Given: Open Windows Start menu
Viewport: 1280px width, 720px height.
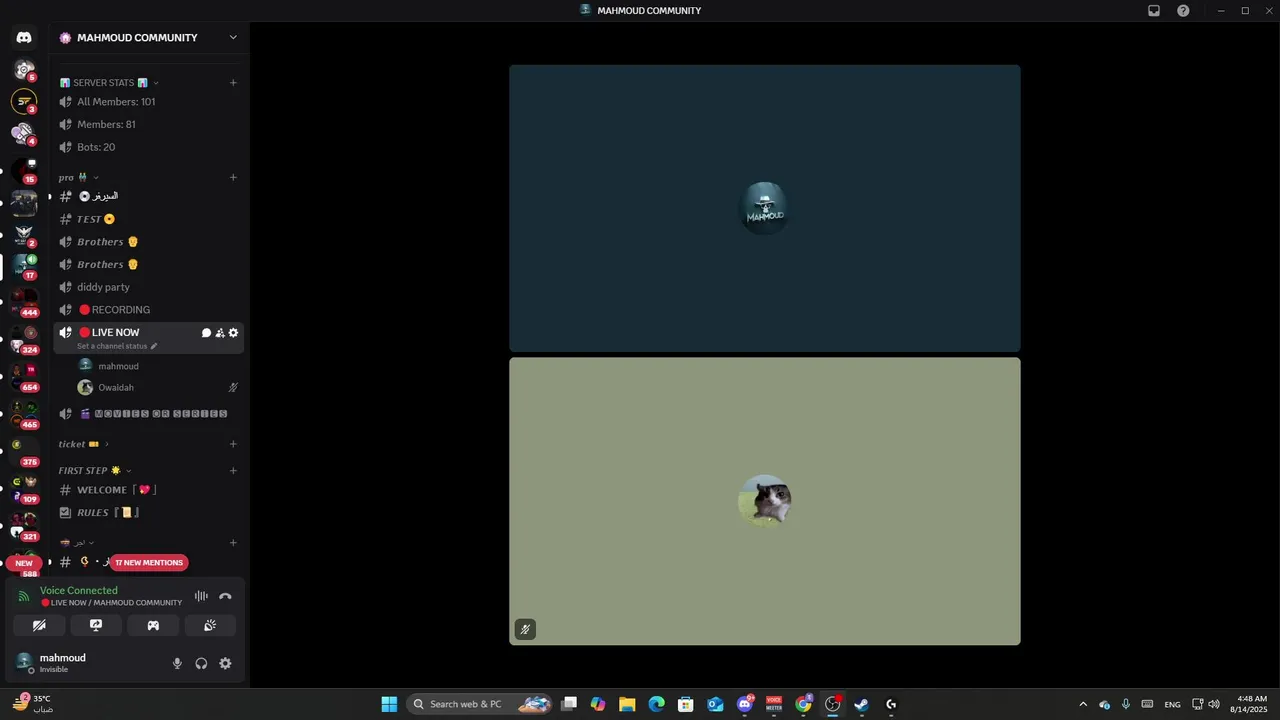Looking at the screenshot, I should point(389,704).
